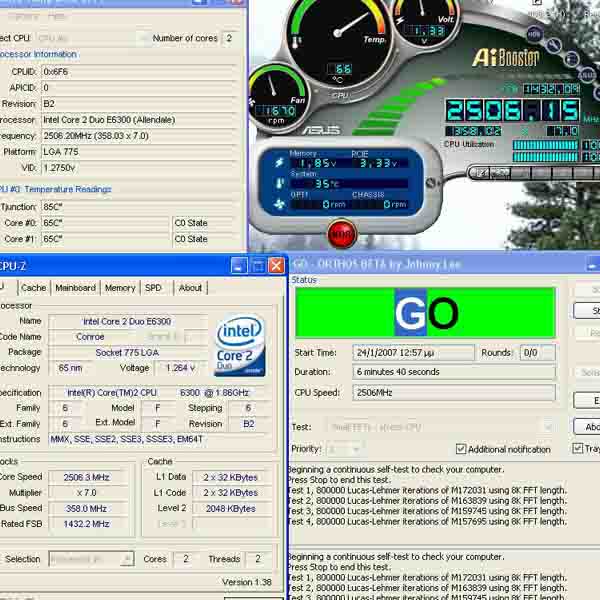Click the lower CPU Utilization bar
The image size is (600, 600).
545,157
